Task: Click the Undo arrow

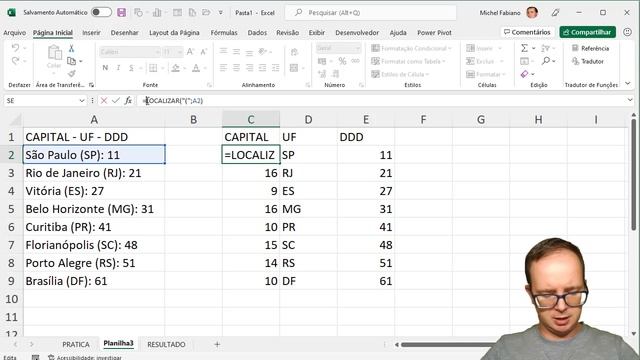Action: [16, 48]
